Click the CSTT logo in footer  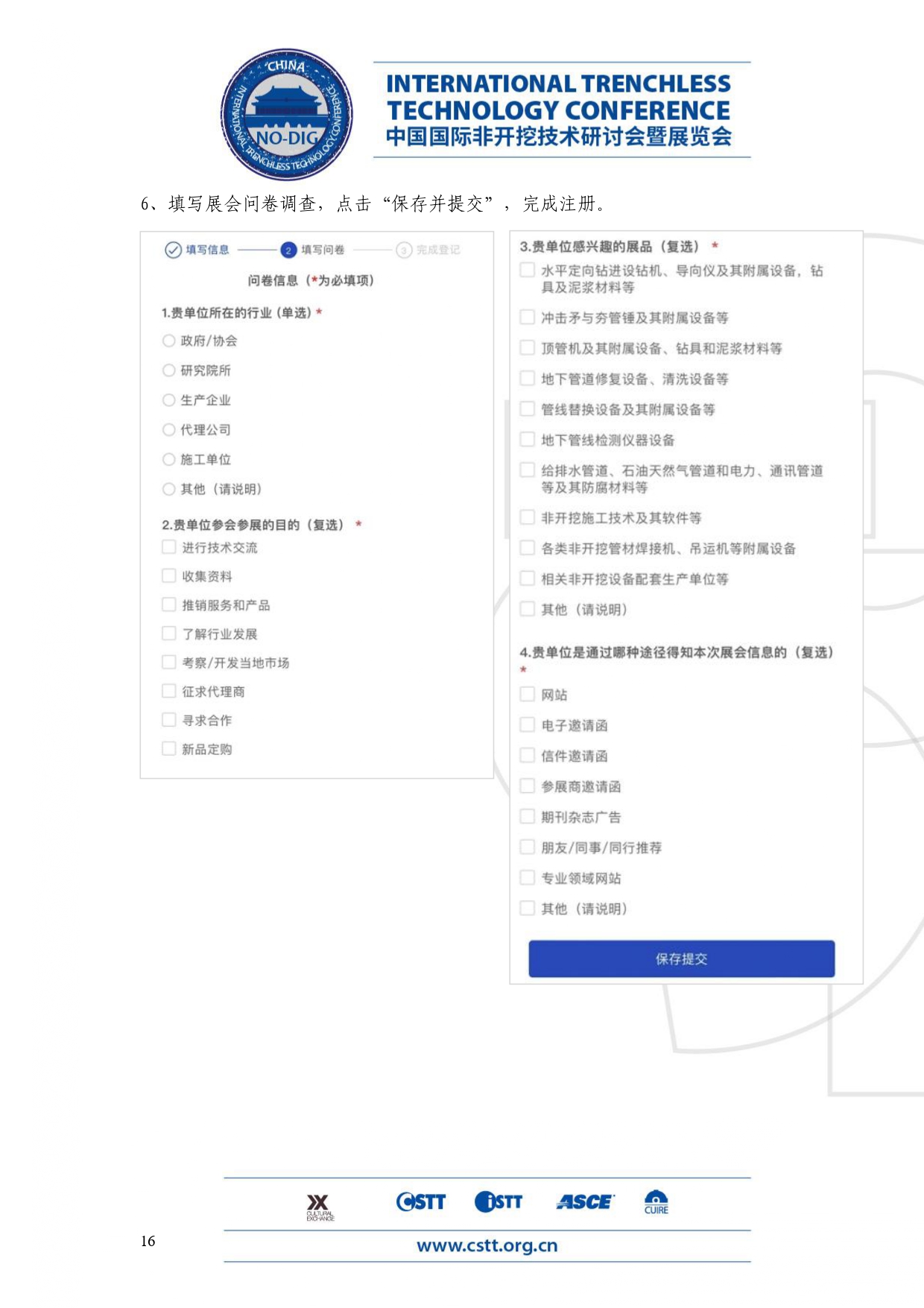pos(420,1201)
